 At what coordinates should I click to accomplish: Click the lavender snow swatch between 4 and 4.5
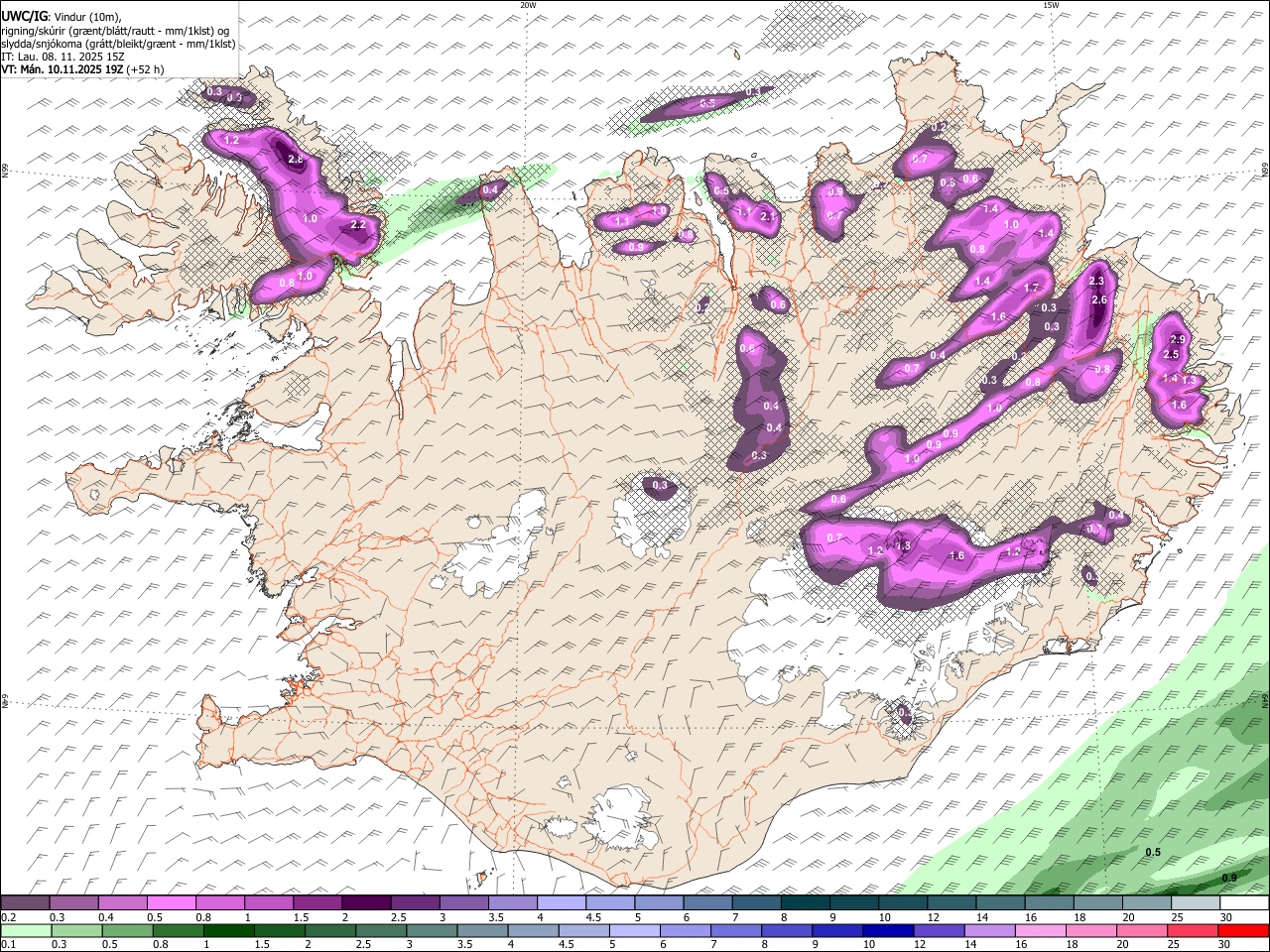coord(561,903)
